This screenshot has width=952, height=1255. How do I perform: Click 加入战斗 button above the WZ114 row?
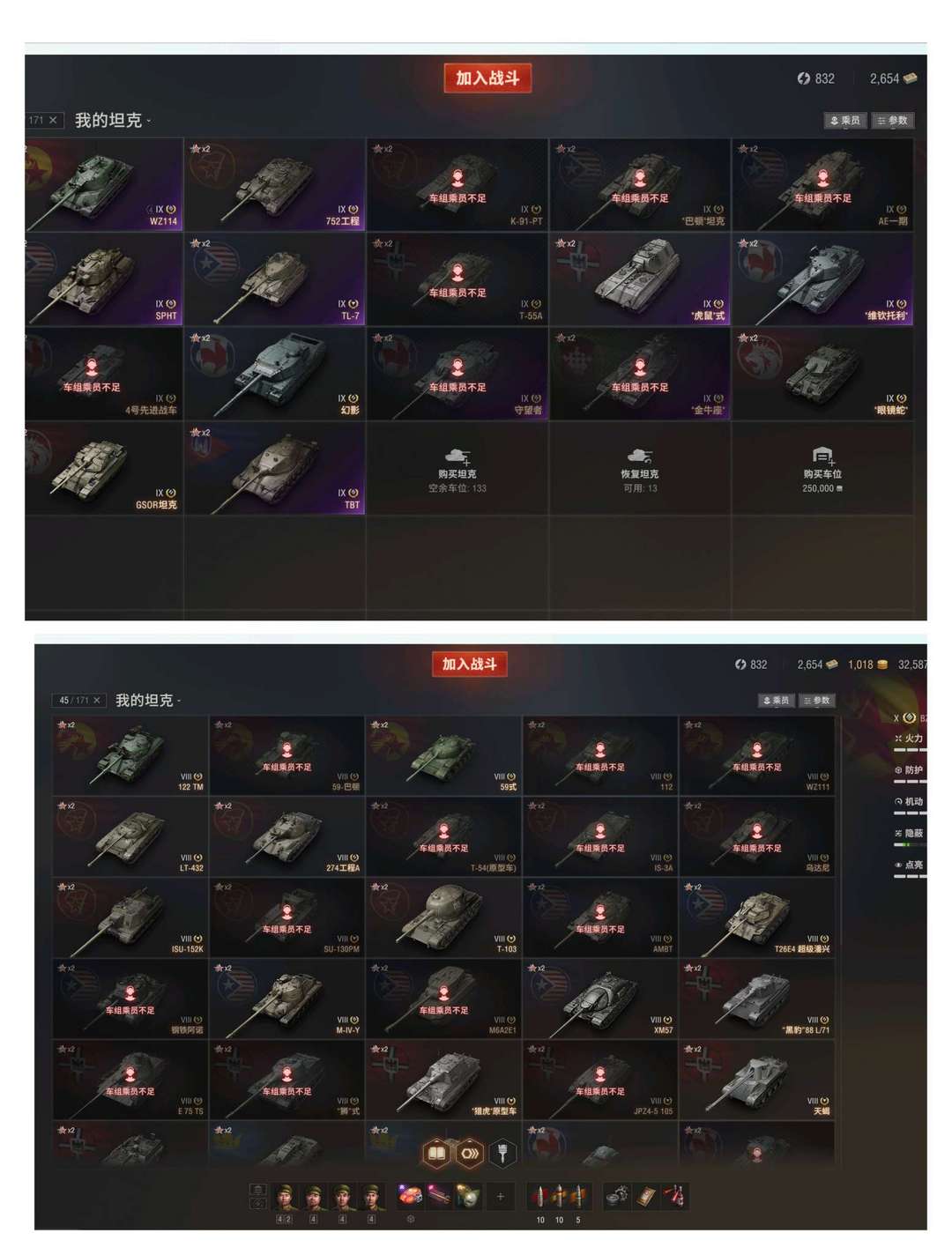tap(487, 78)
